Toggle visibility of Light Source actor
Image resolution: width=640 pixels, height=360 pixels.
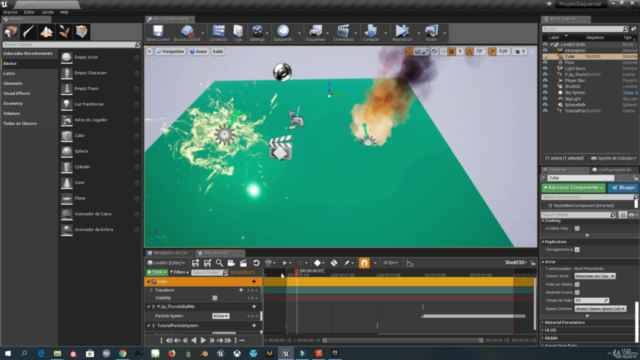pos(545,69)
